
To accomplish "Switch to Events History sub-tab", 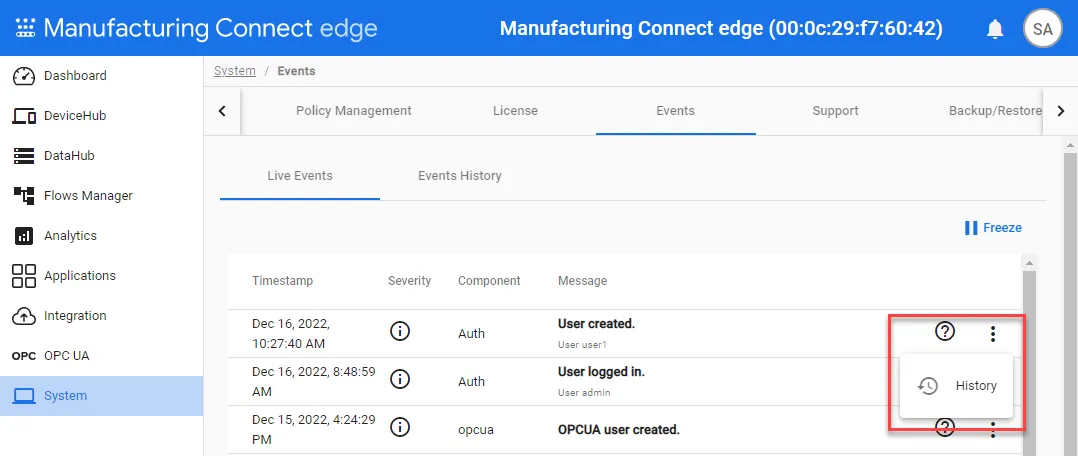I will tap(460, 176).
